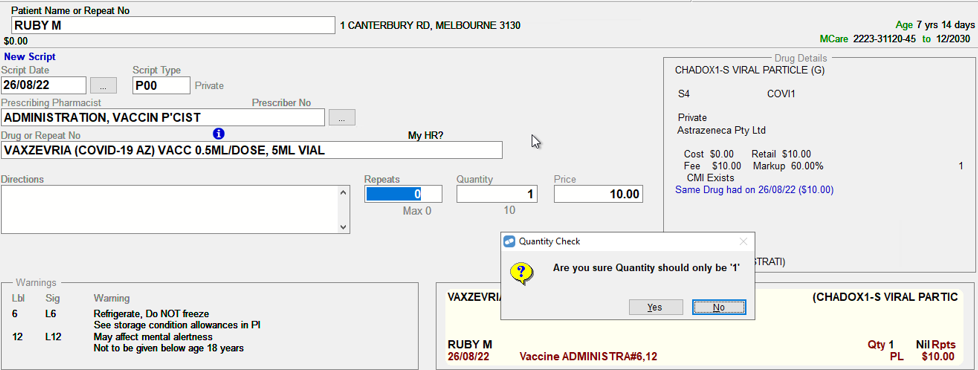Click the Prescribing Pharmacist field
The image size is (978, 370).
point(163,117)
